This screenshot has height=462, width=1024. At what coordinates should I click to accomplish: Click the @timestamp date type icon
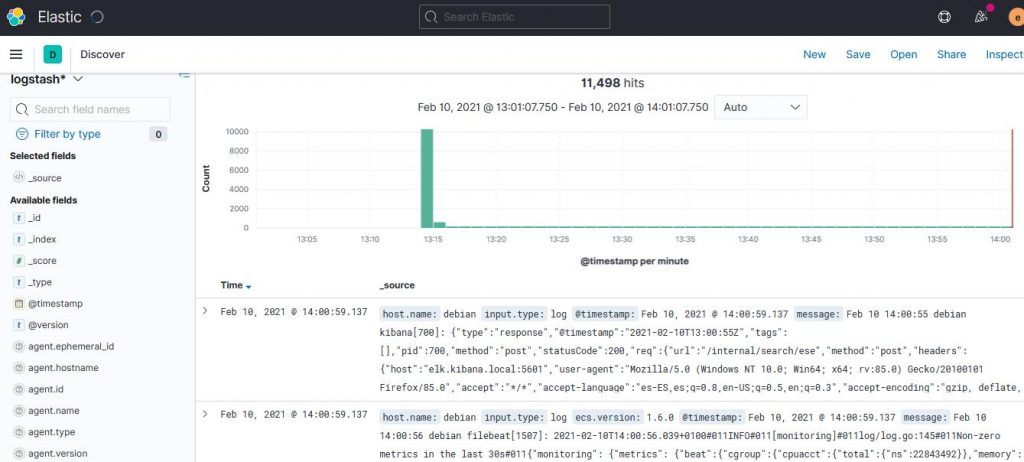click(x=19, y=304)
